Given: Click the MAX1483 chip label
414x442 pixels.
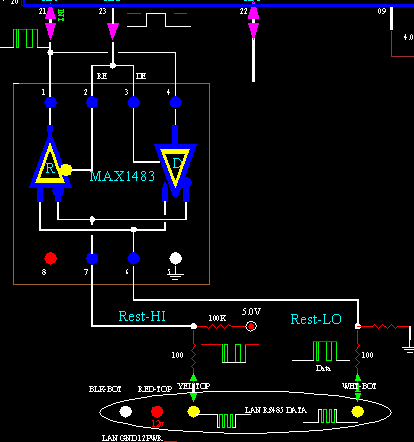Looking at the screenshot, I should [122, 176].
